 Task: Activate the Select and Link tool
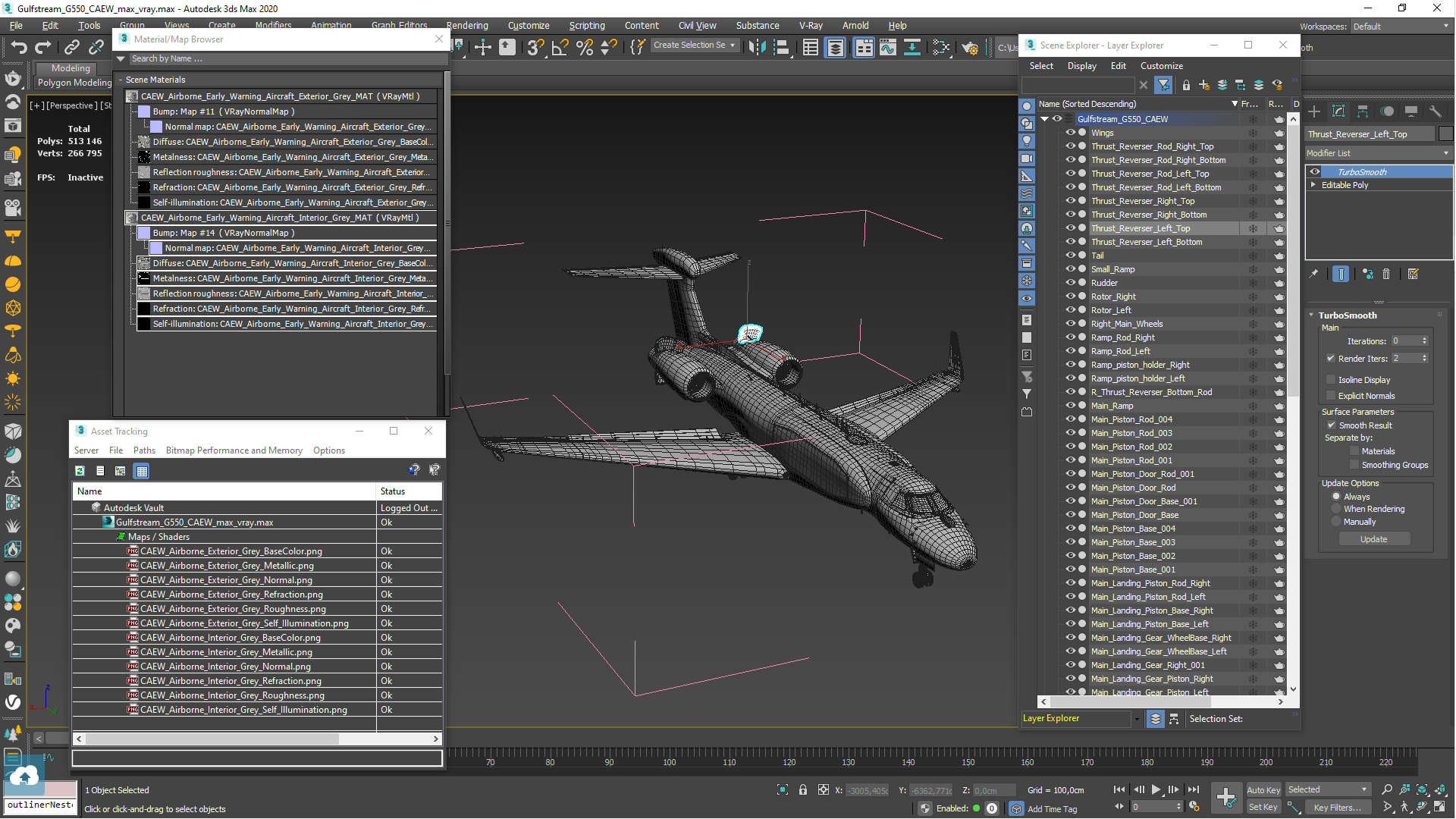pos(71,48)
